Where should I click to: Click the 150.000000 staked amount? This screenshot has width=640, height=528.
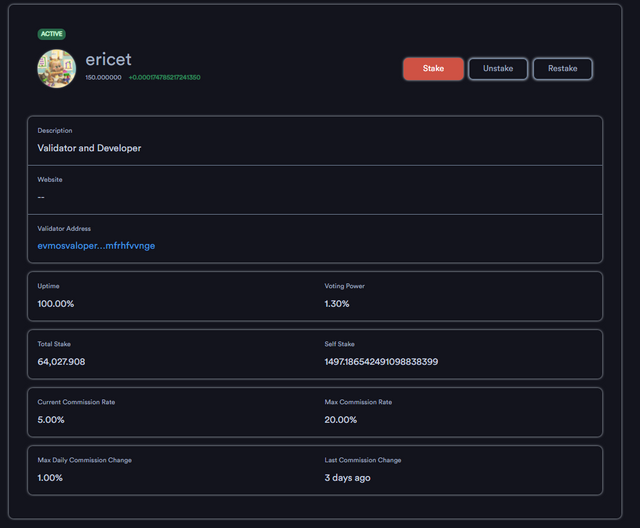[x=103, y=77]
